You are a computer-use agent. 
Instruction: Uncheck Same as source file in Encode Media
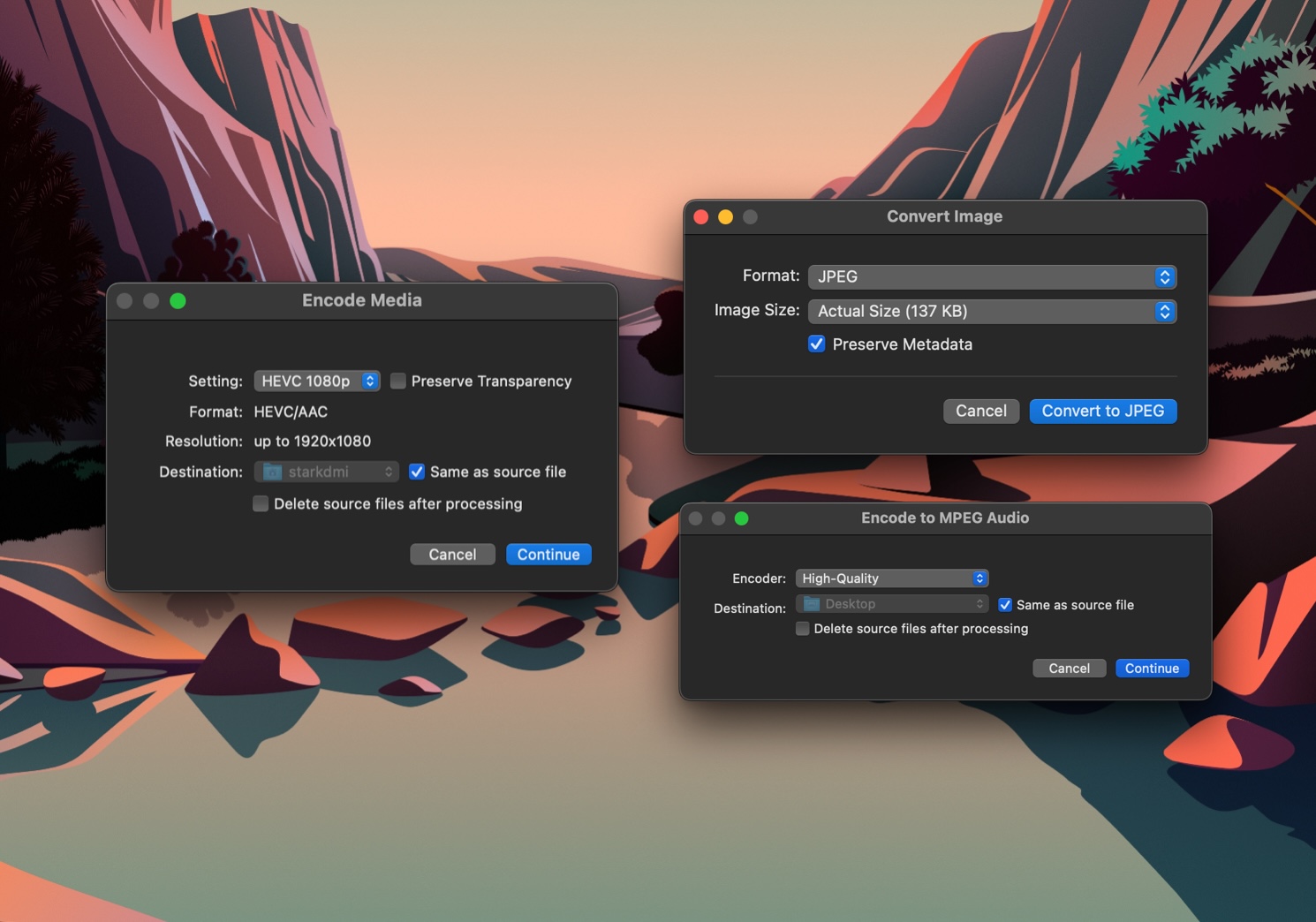click(x=416, y=472)
